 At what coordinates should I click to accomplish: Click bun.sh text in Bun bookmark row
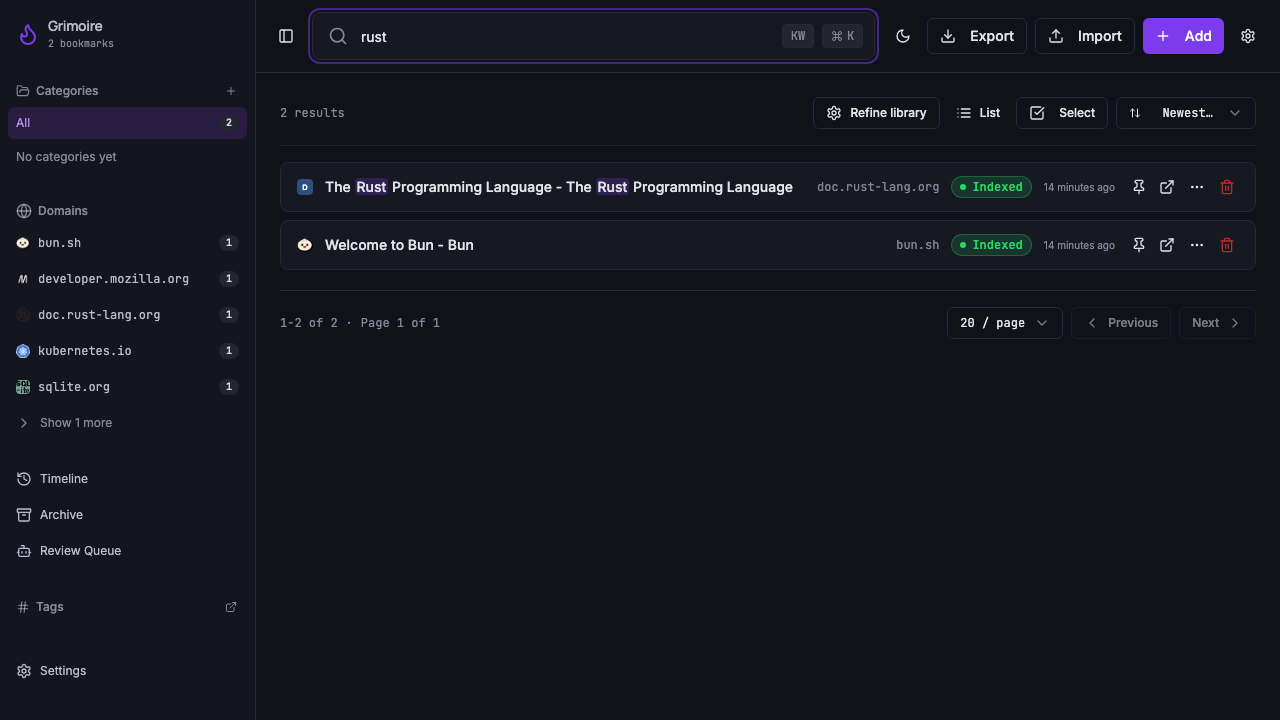[918, 245]
